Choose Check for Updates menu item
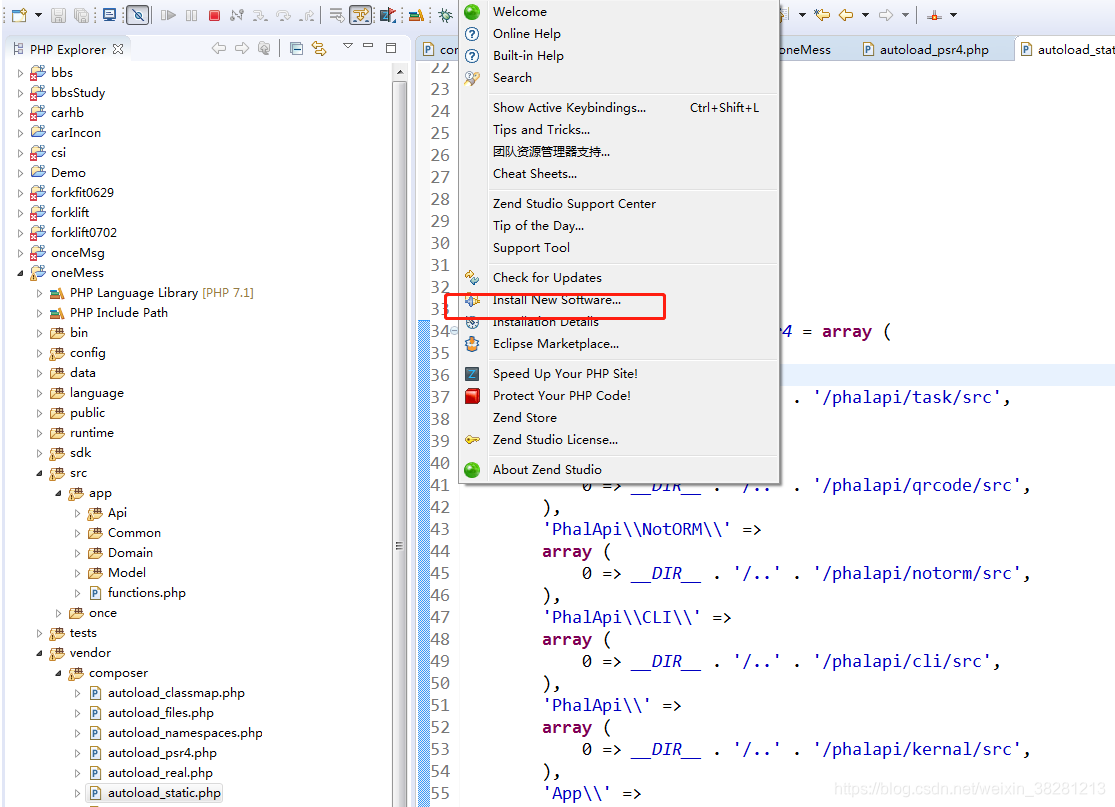 pyautogui.click(x=619, y=277)
